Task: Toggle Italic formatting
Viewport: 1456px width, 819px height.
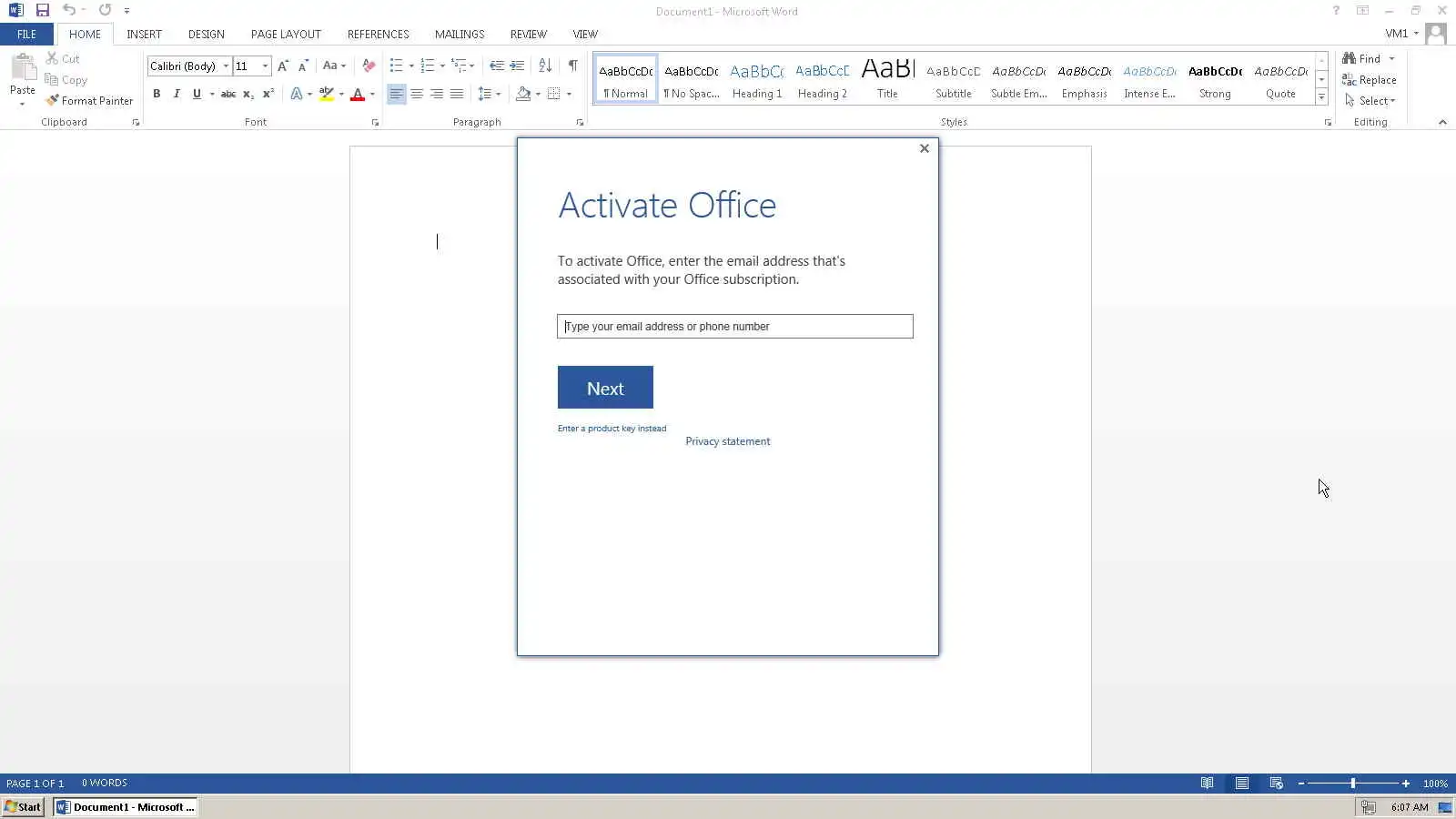Action: pyautogui.click(x=177, y=94)
